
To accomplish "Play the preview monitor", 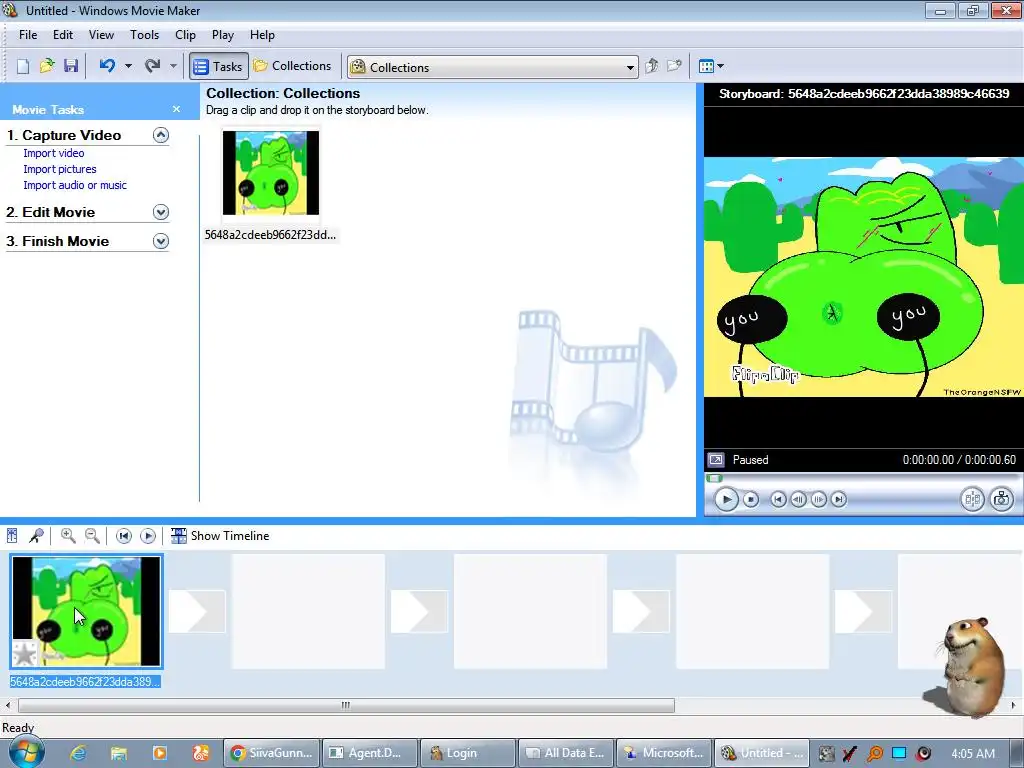I will click(x=726, y=500).
